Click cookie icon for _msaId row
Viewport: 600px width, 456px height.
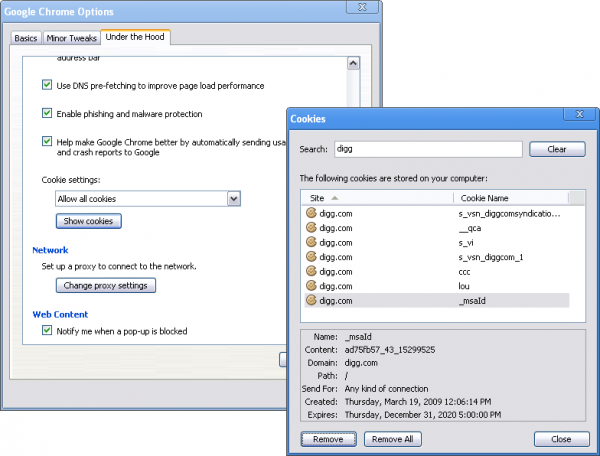(311, 300)
